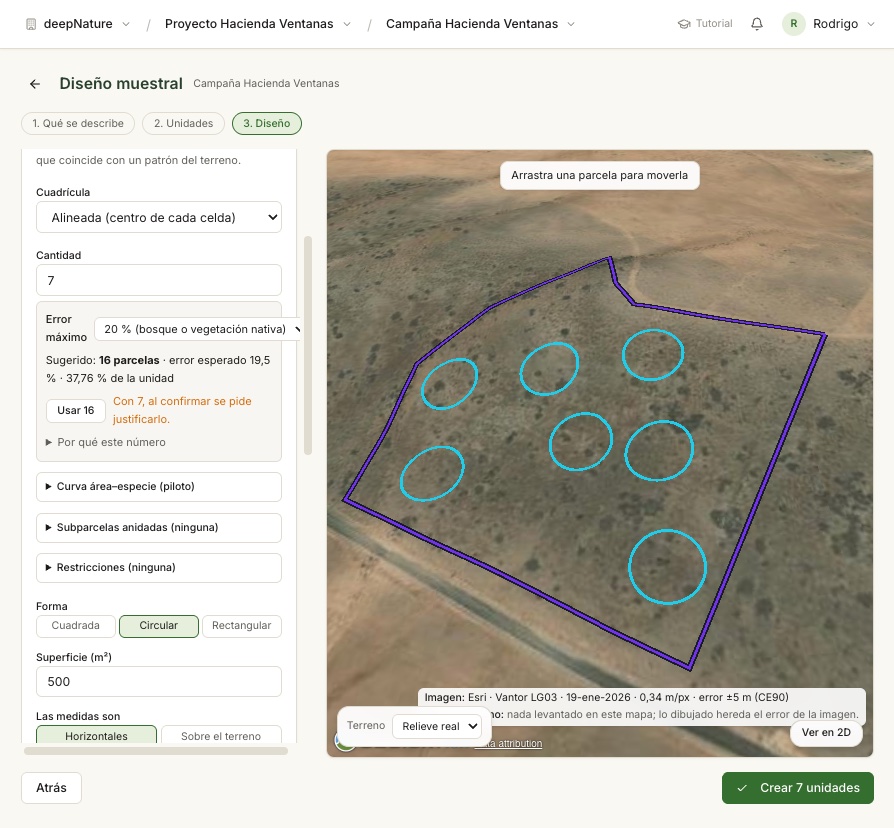Select Cuadrada plot shape
Viewport: 894px width, 828px height.
[76, 626]
